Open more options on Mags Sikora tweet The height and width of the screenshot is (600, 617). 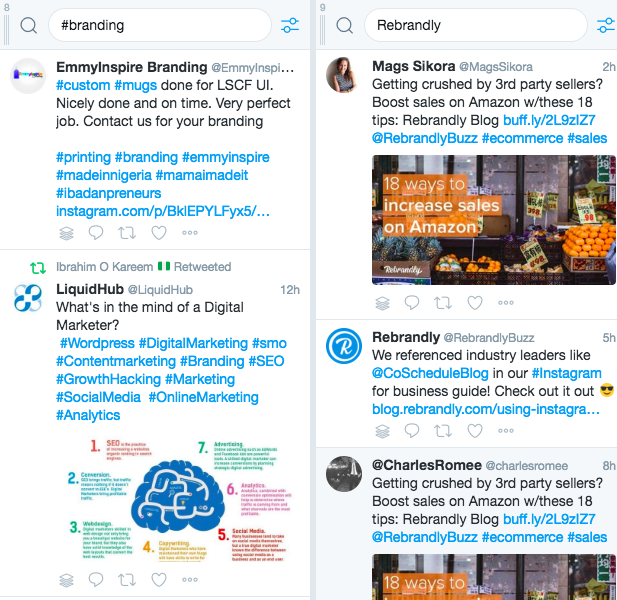[x=506, y=303]
